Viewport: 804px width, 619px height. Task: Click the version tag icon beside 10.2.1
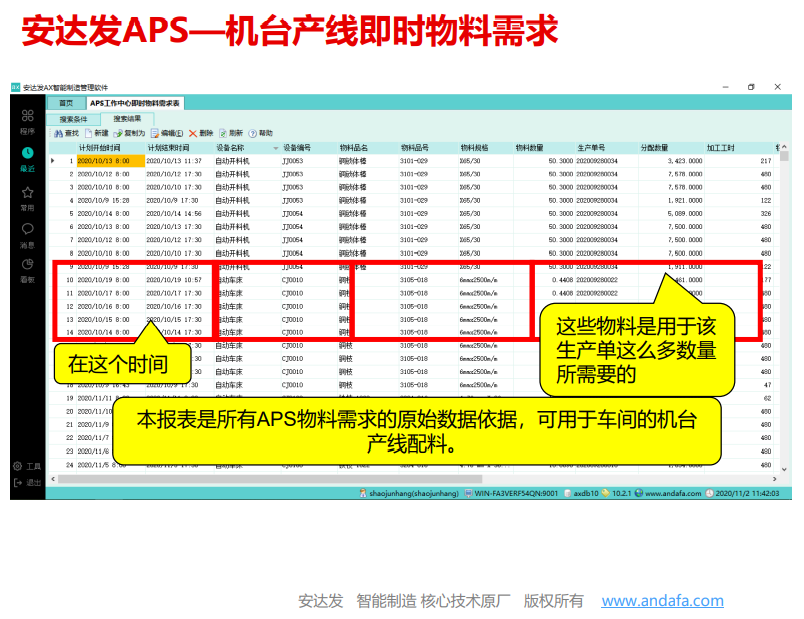606,493
